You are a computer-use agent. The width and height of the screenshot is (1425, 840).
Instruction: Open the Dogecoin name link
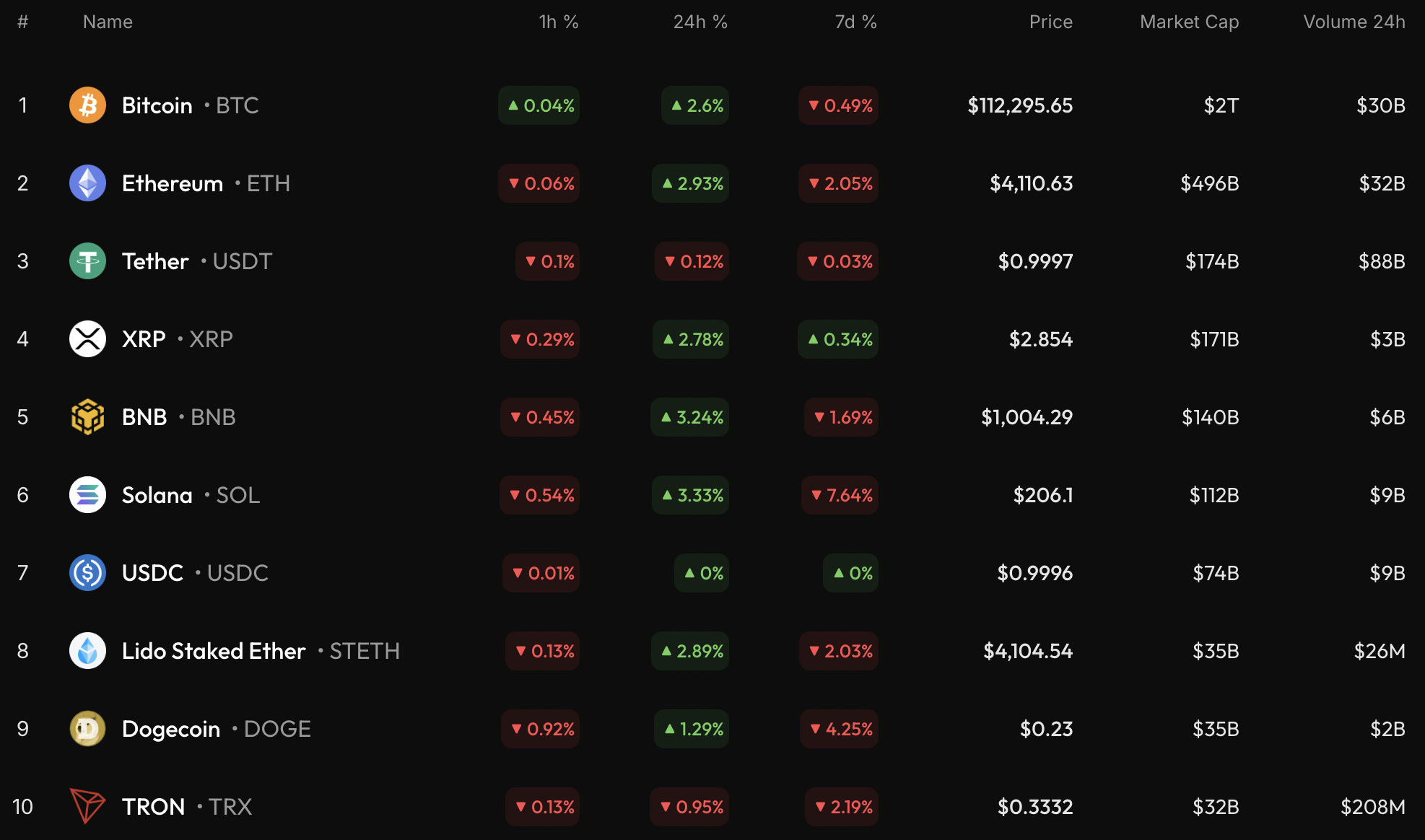pos(171,729)
